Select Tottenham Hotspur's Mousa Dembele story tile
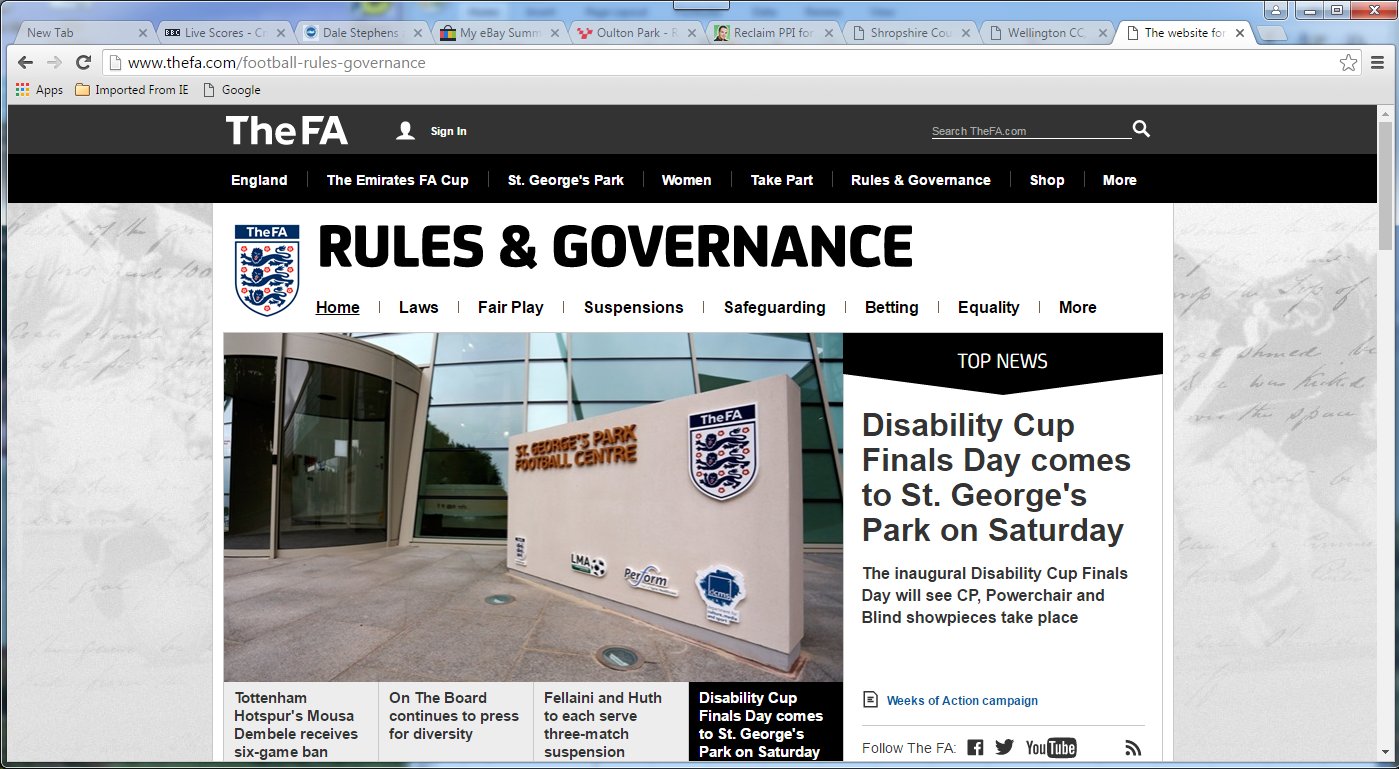 [301, 722]
